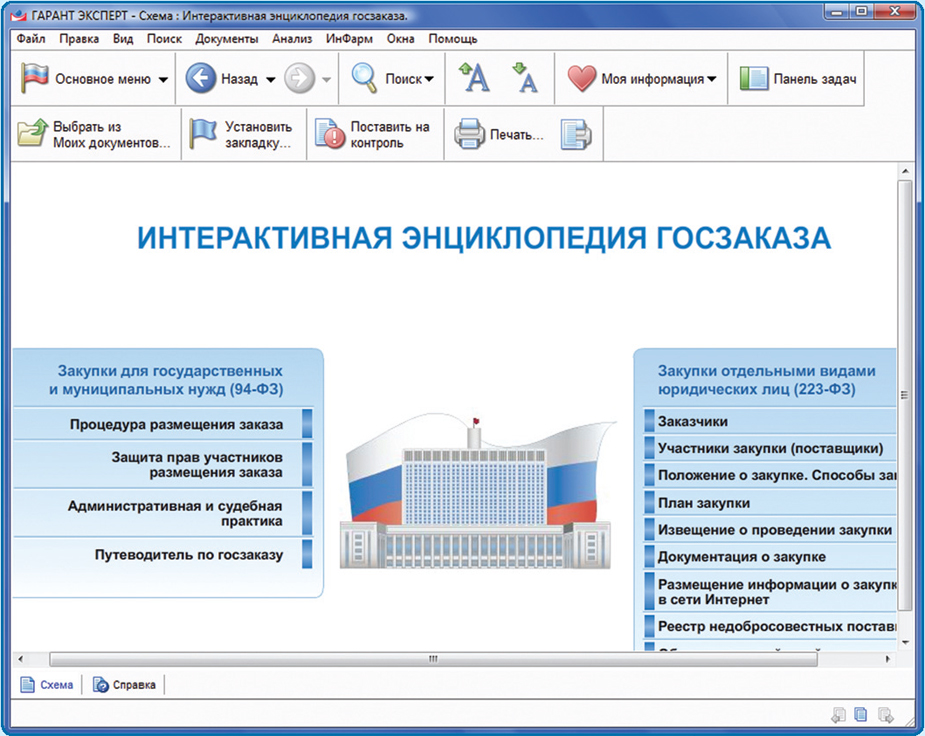Click the decrease font size icon

coord(524,78)
